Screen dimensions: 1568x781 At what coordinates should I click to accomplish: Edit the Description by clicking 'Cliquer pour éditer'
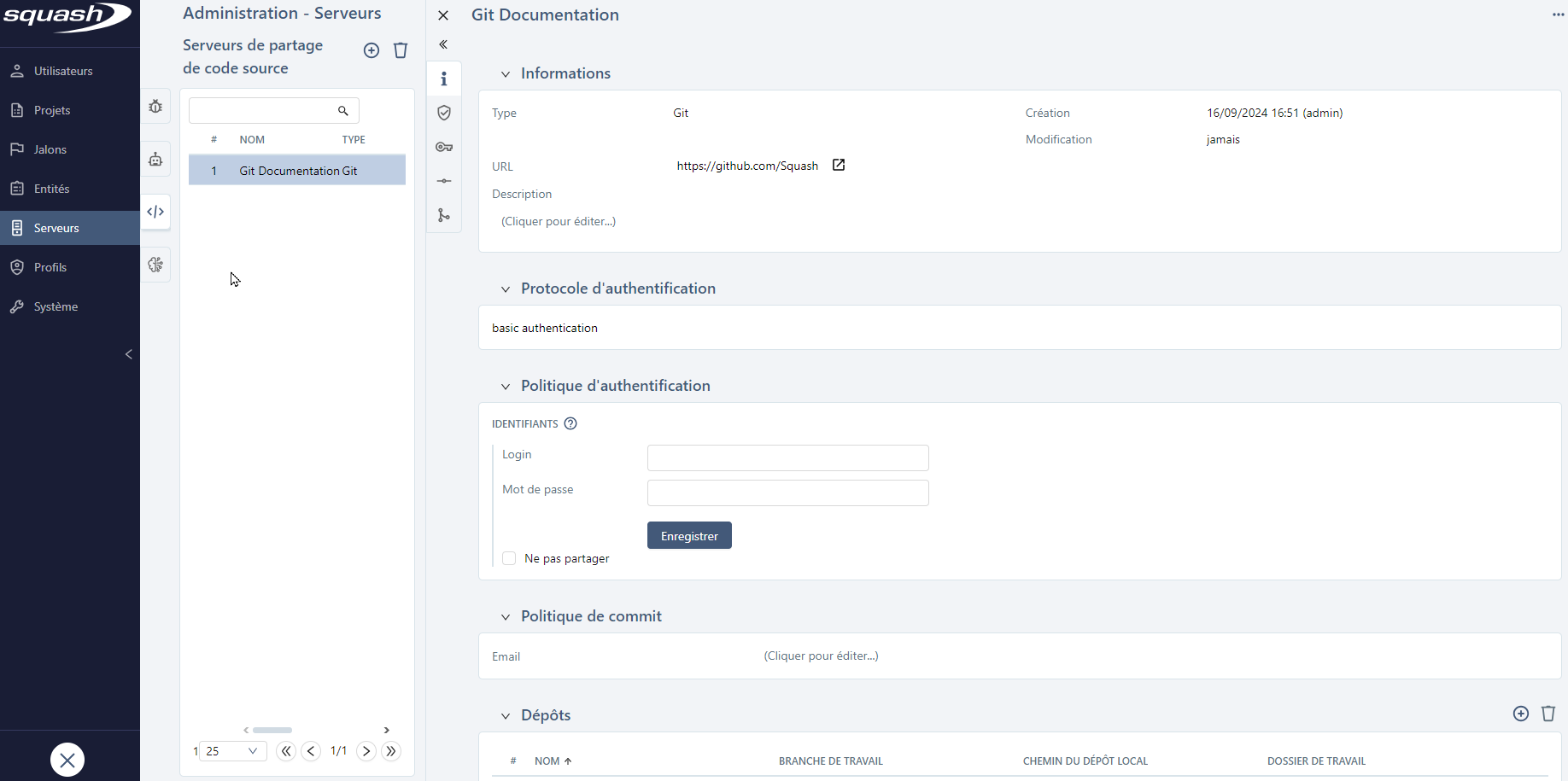pos(558,221)
